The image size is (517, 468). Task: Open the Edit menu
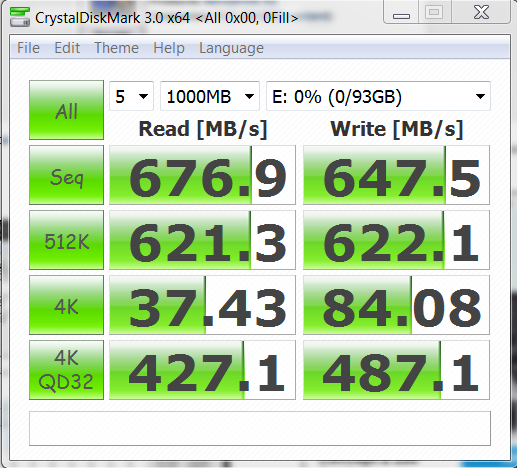[x=67, y=48]
